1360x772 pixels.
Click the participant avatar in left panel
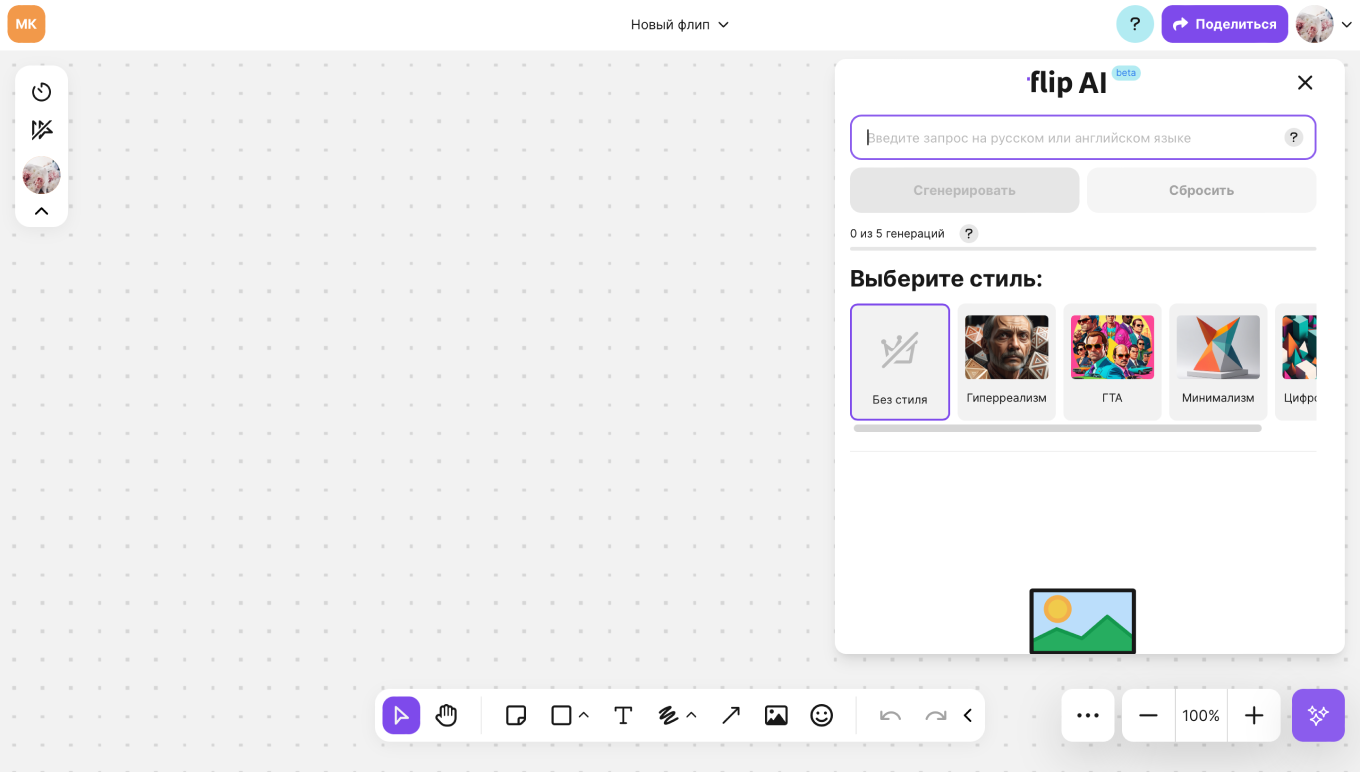click(41, 175)
